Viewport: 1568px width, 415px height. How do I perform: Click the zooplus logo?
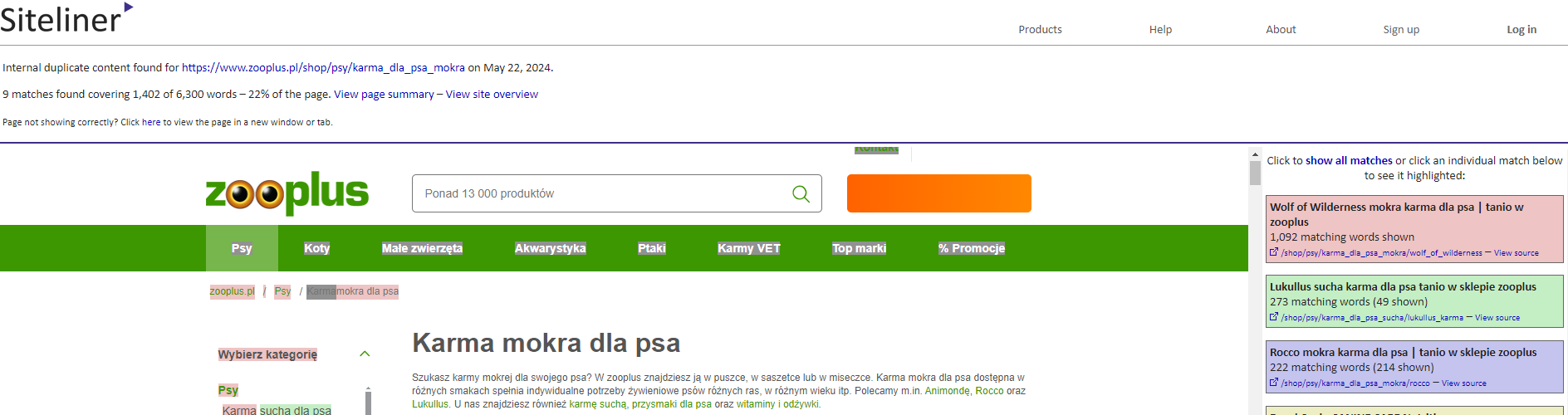pos(287,193)
